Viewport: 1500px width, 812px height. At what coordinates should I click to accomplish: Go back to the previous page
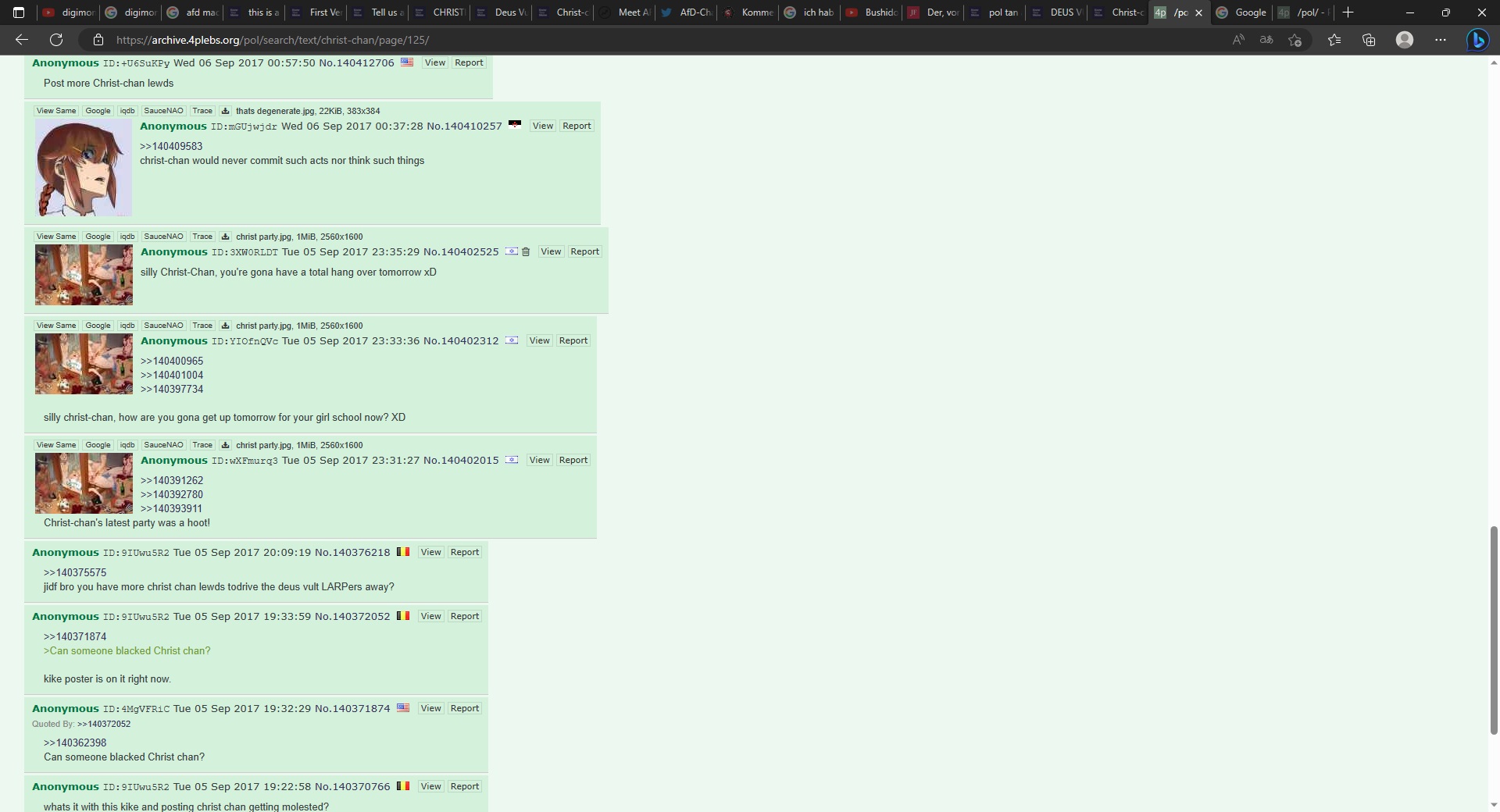(22, 40)
